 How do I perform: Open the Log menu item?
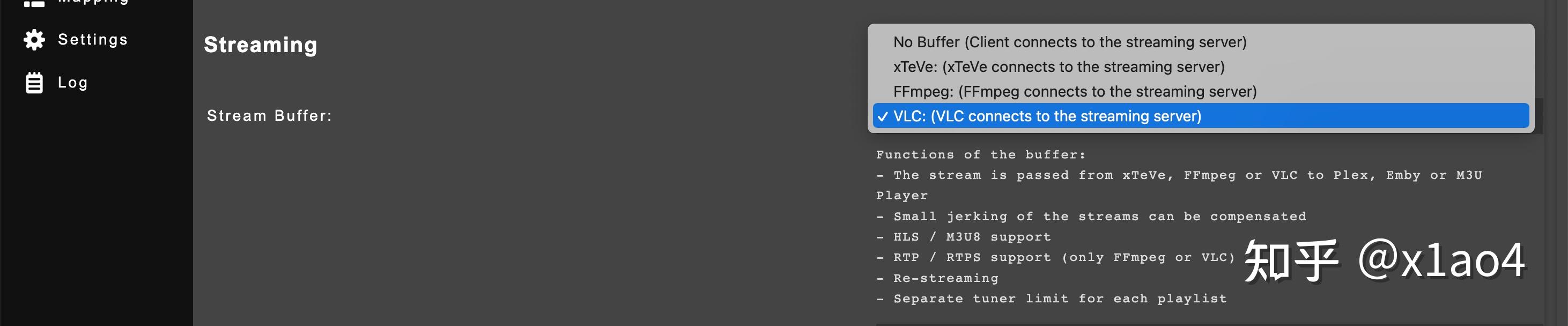pos(72,83)
